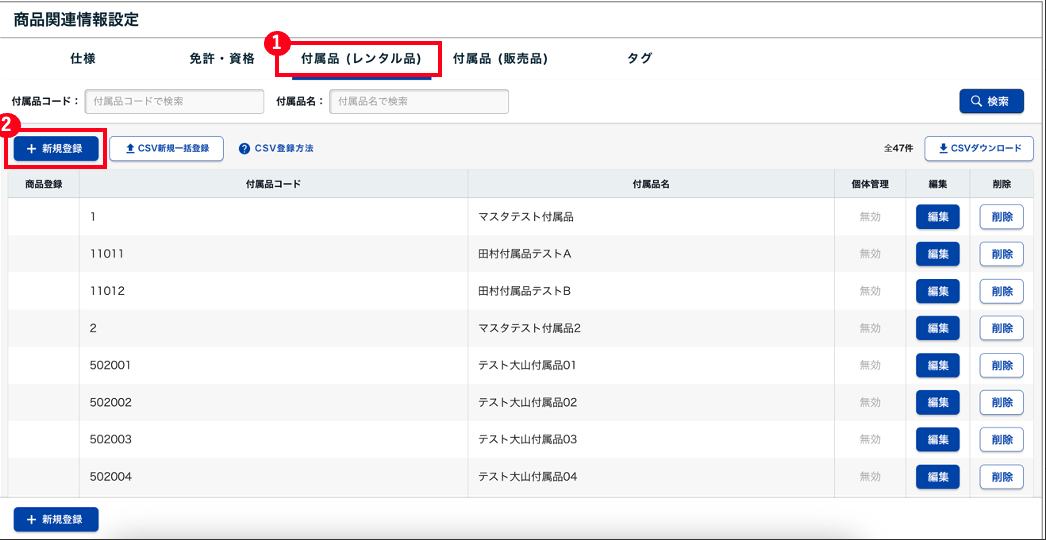Switch to the 仕様 tab
The height and width of the screenshot is (540, 1046).
(83, 59)
